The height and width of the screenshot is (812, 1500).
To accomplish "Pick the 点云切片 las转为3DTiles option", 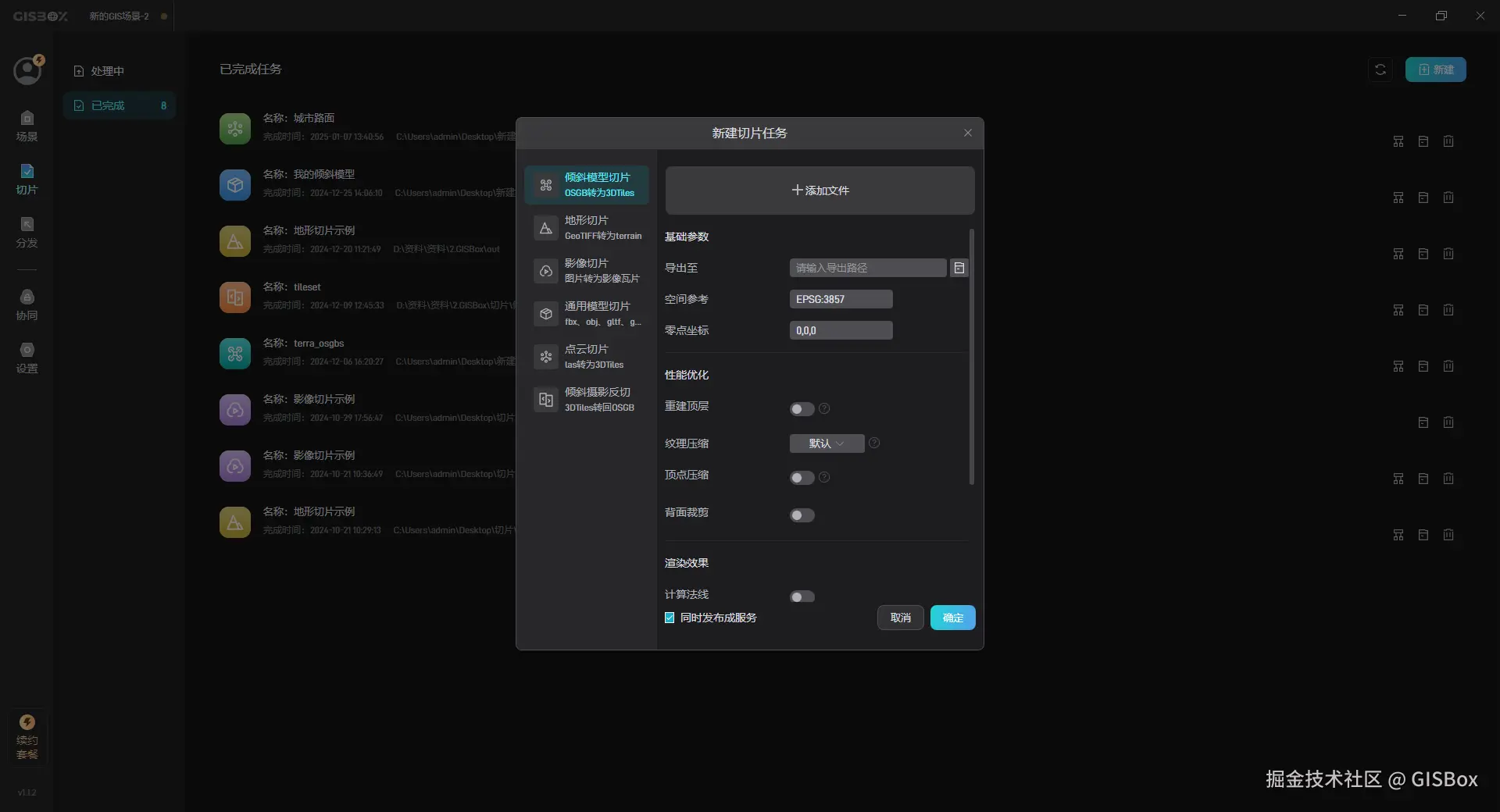I will coord(587,357).
